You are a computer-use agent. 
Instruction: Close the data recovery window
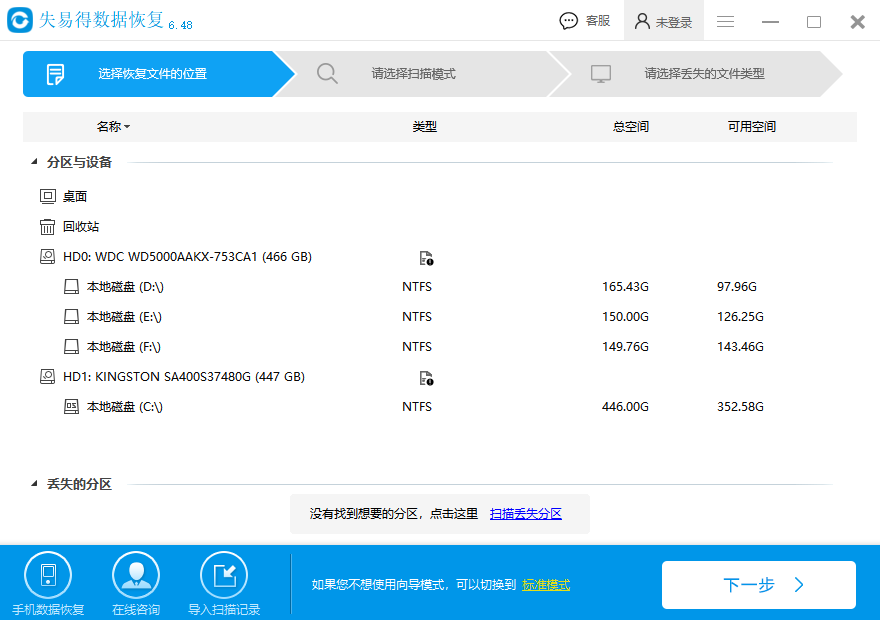(858, 22)
